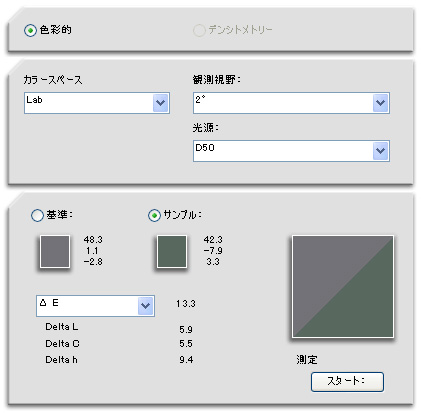Image resolution: width=421 pixels, height=413 pixels.
Task: Click the Δ E value 13.3
Action: click(x=186, y=304)
